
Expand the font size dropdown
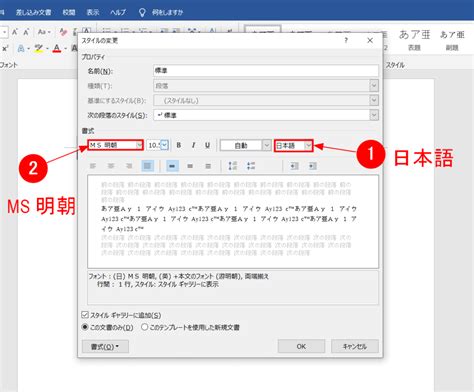click(x=165, y=145)
